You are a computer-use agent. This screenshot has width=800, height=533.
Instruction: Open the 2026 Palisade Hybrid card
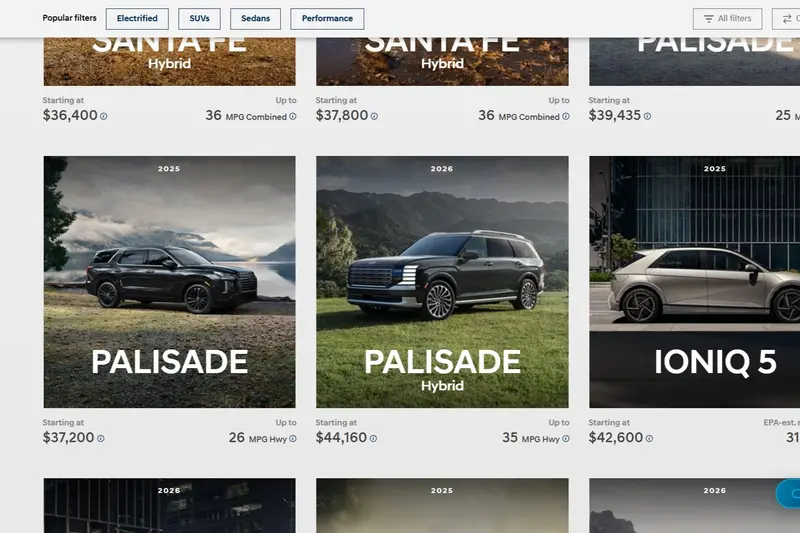coord(442,282)
